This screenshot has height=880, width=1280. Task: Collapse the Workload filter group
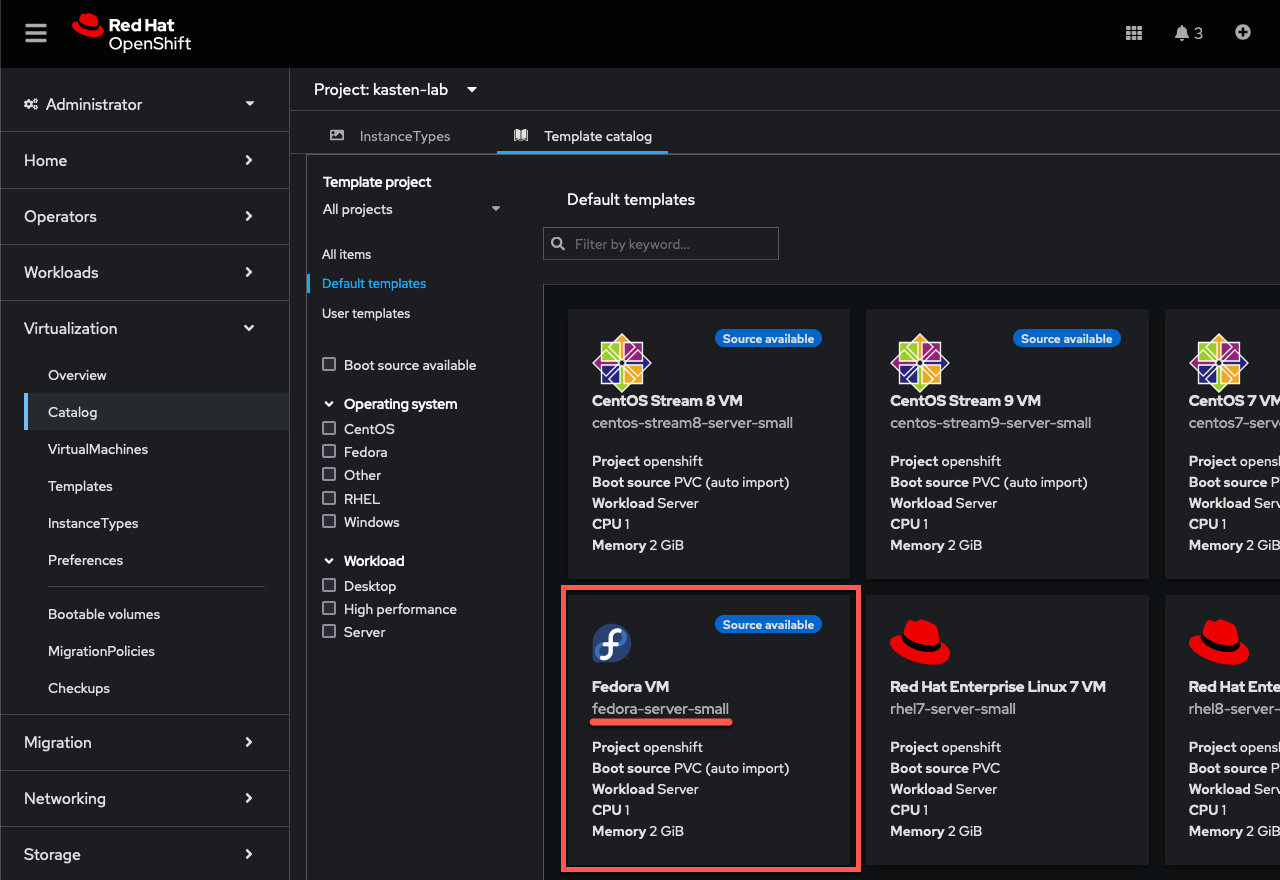point(365,561)
